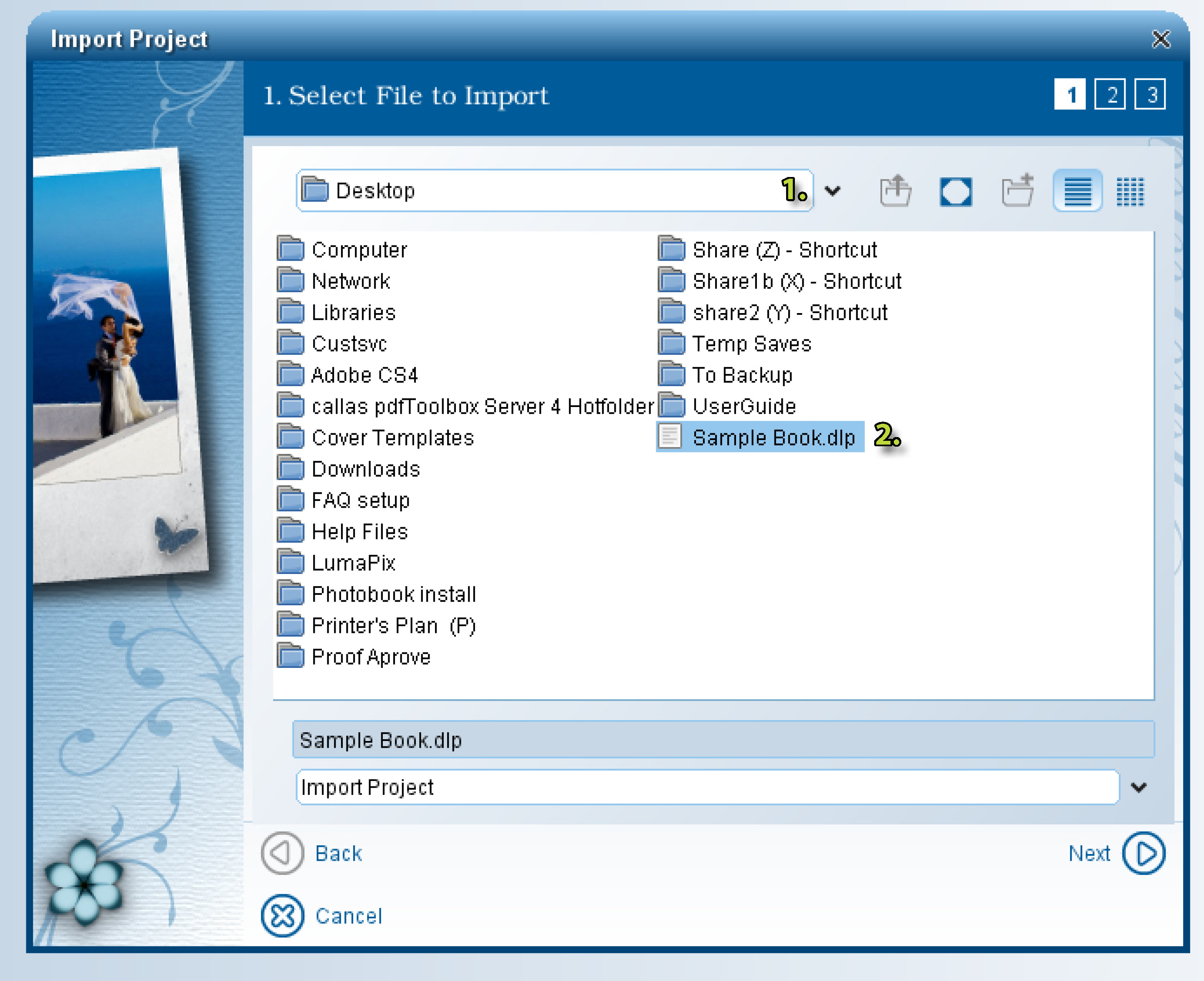Click the Back button
Image resolution: width=1204 pixels, height=981 pixels.
(x=312, y=853)
